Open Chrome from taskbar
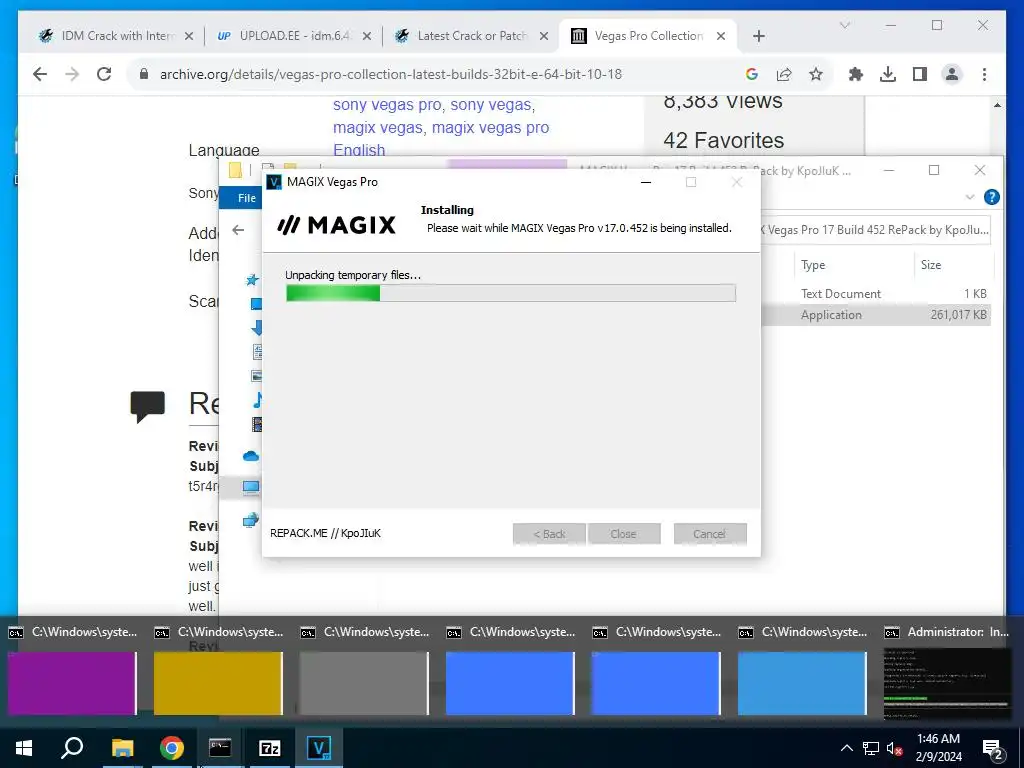Viewport: 1024px width, 768px height. pos(172,748)
